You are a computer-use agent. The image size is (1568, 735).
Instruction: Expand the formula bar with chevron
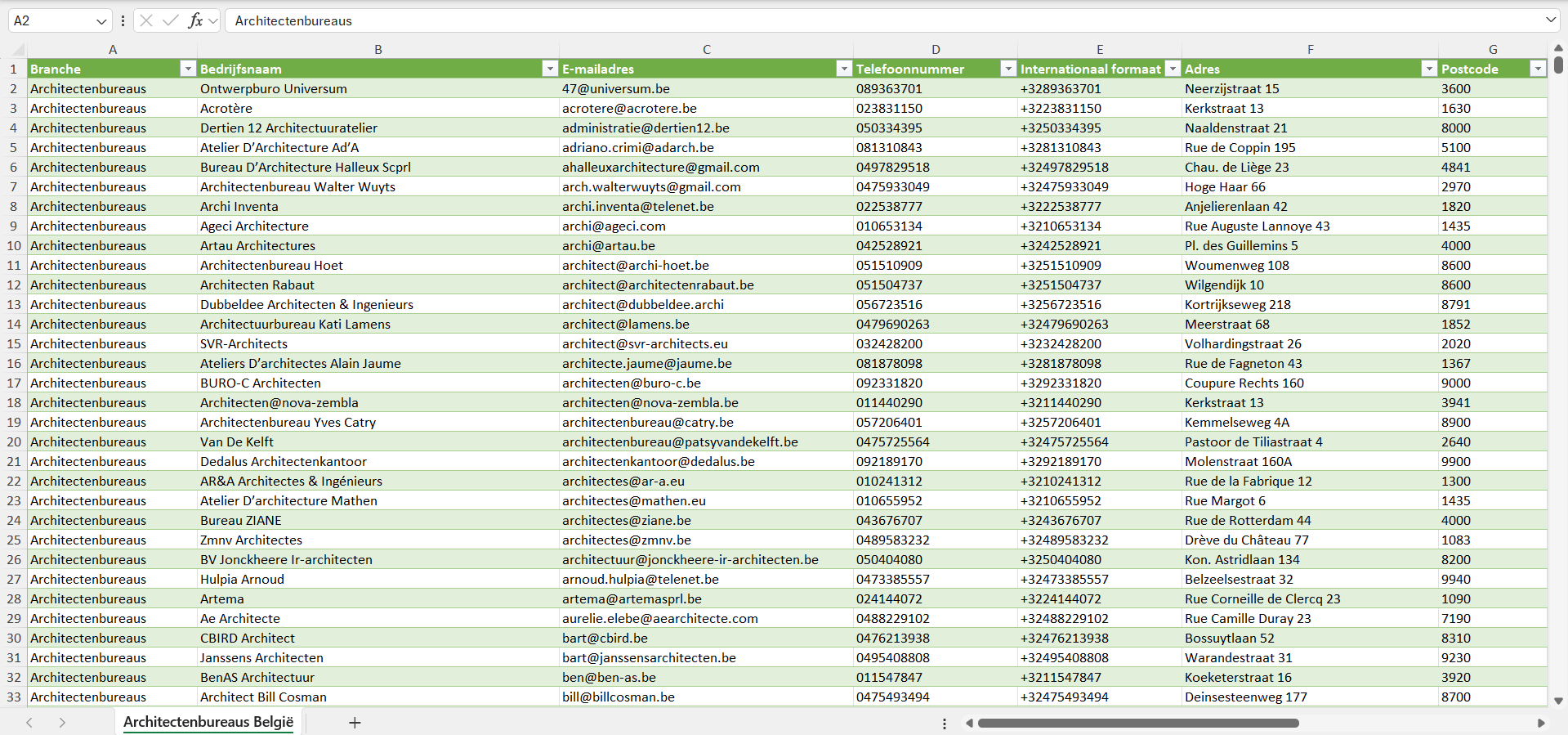click(x=1550, y=20)
